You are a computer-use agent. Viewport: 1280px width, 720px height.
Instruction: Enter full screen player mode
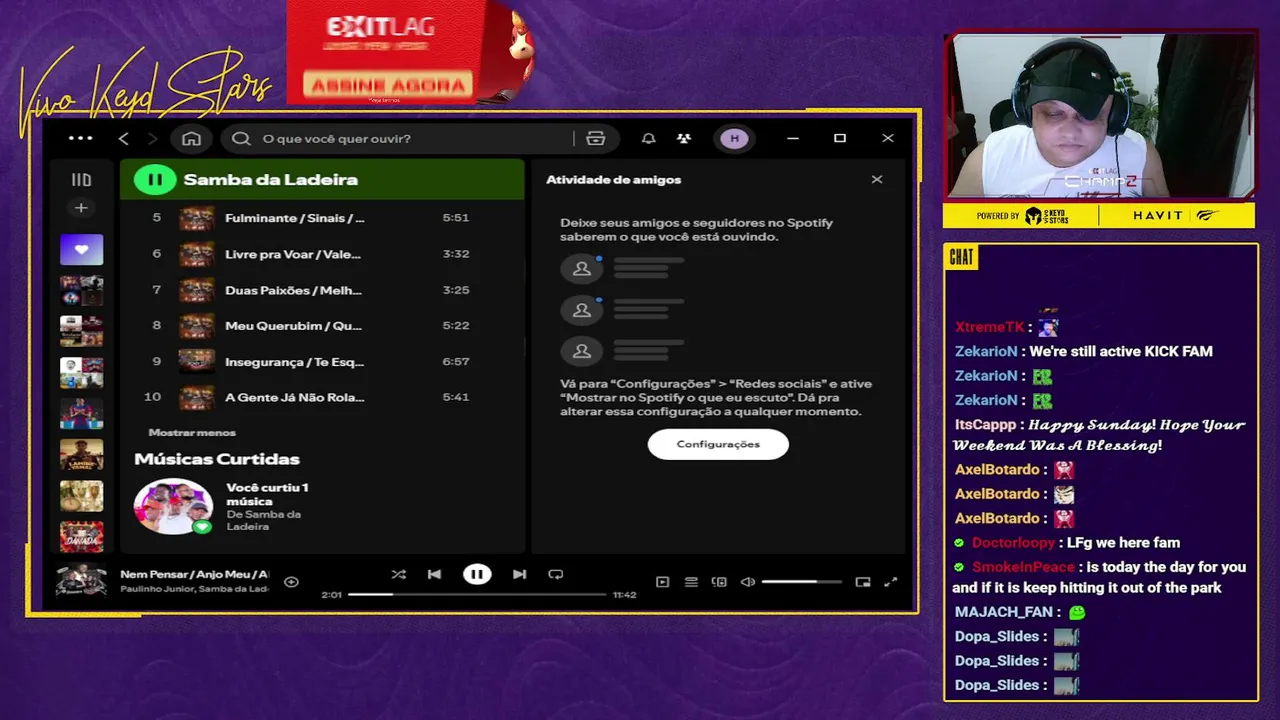[891, 582]
